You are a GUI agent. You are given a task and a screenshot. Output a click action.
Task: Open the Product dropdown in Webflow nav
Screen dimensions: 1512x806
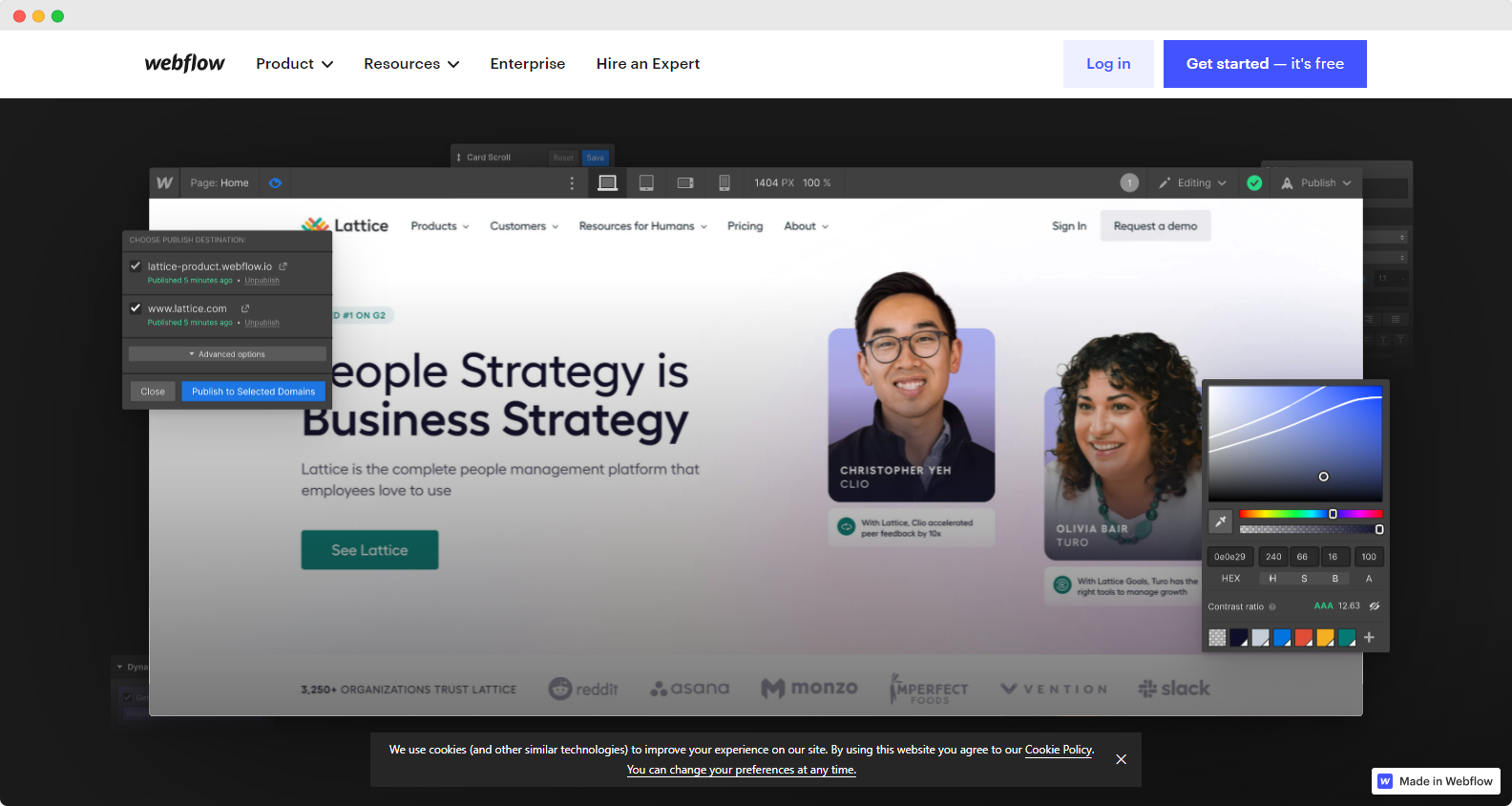(294, 64)
